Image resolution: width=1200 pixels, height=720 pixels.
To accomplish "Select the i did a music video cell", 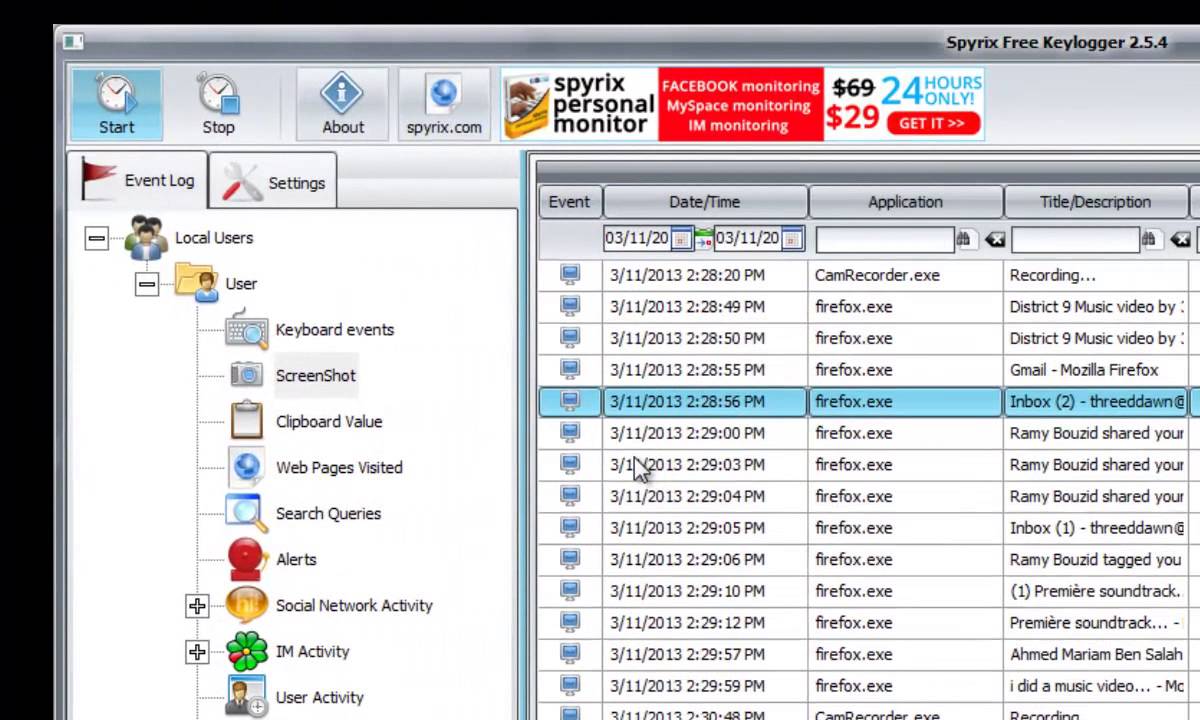I will (x=1095, y=686).
